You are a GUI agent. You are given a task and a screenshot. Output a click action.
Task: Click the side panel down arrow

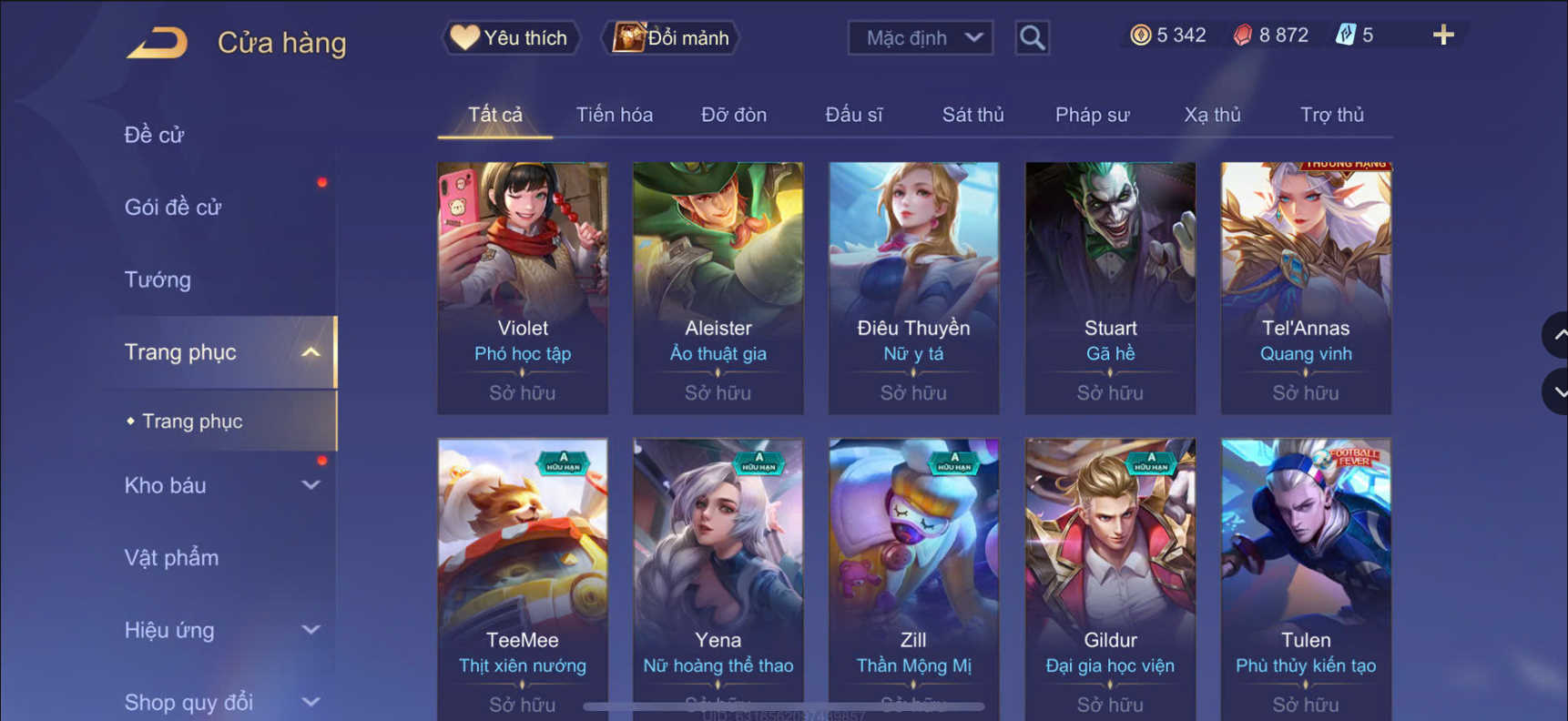1556,391
